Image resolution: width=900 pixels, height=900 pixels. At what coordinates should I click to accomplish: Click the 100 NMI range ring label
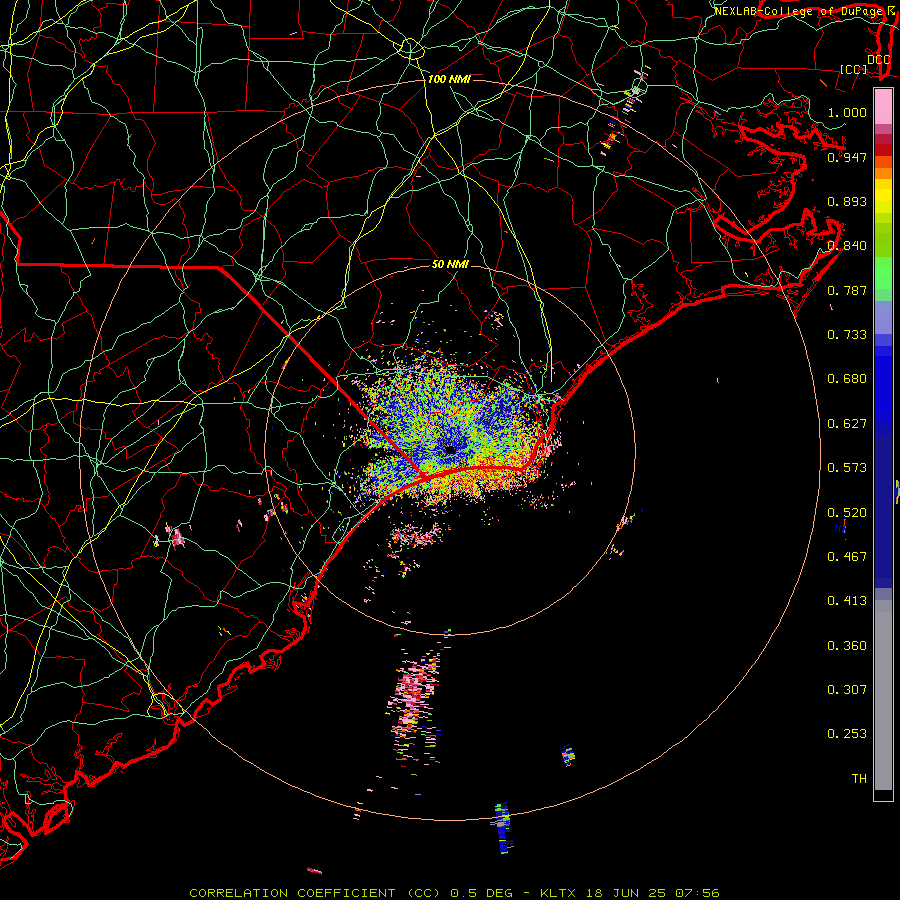click(x=449, y=79)
